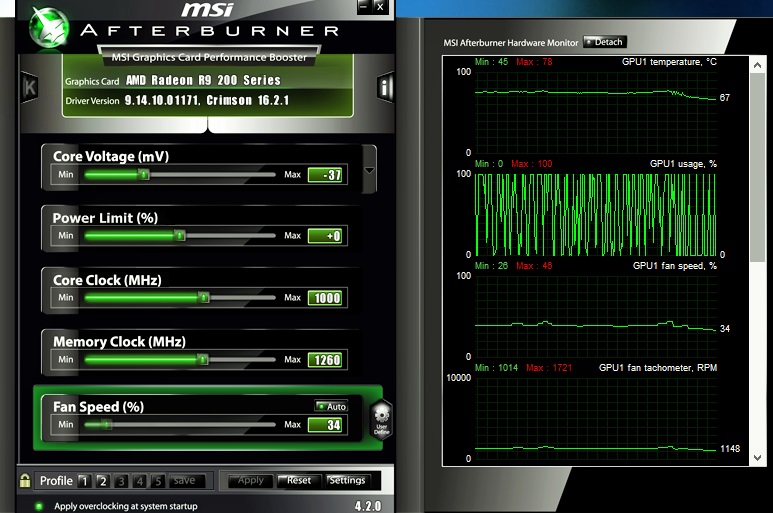This screenshot has width=773, height=513.
Task: Click the GPU1 usage graph
Action: tap(596, 214)
